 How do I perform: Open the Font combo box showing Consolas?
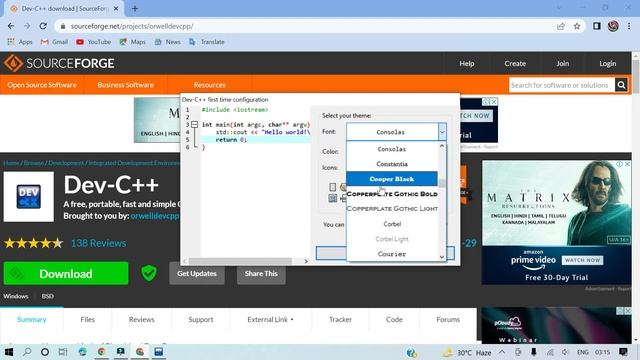[396, 132]
